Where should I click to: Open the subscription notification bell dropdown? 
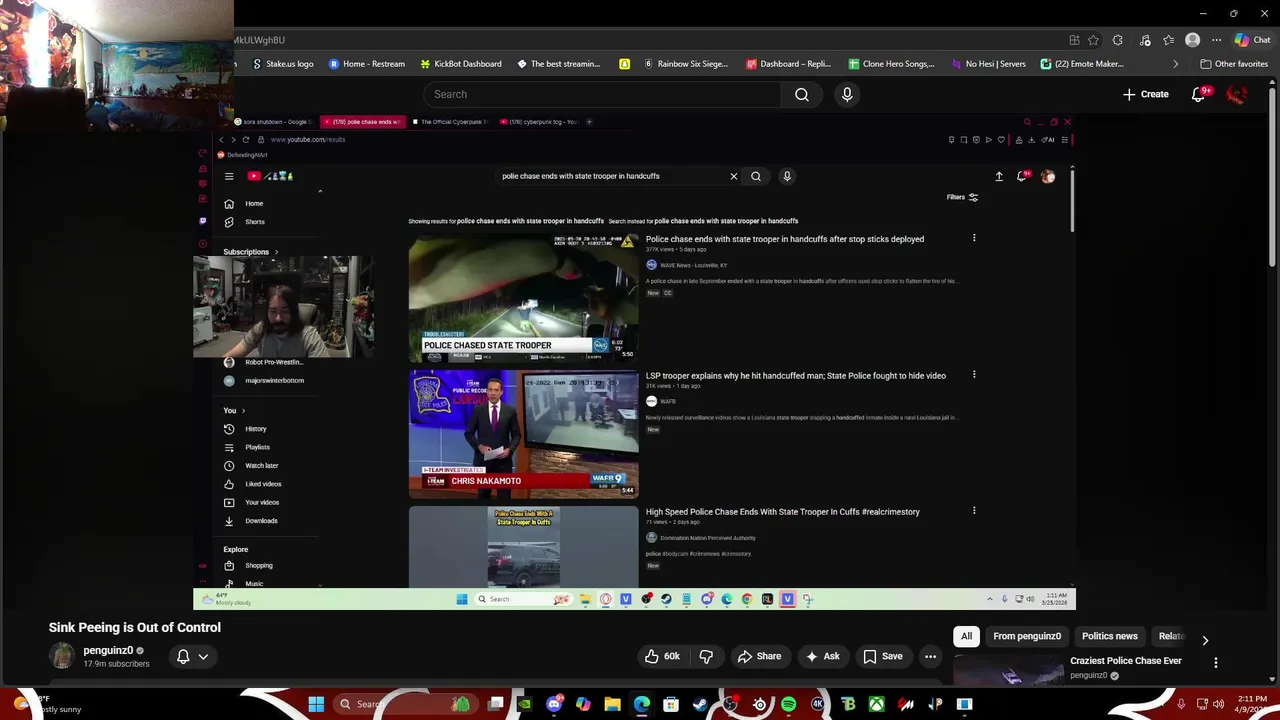192,656
